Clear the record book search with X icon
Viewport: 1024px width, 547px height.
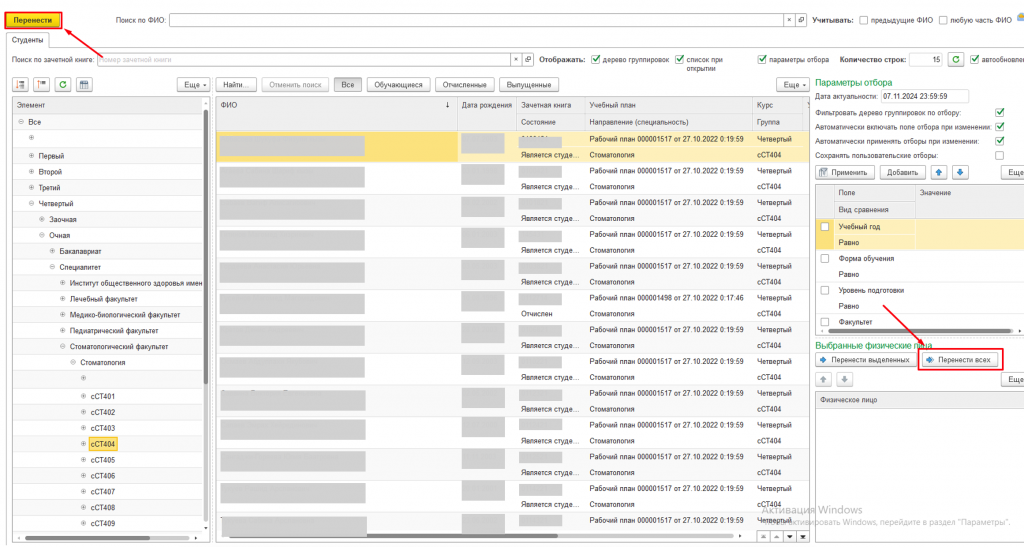click(516, 60)
